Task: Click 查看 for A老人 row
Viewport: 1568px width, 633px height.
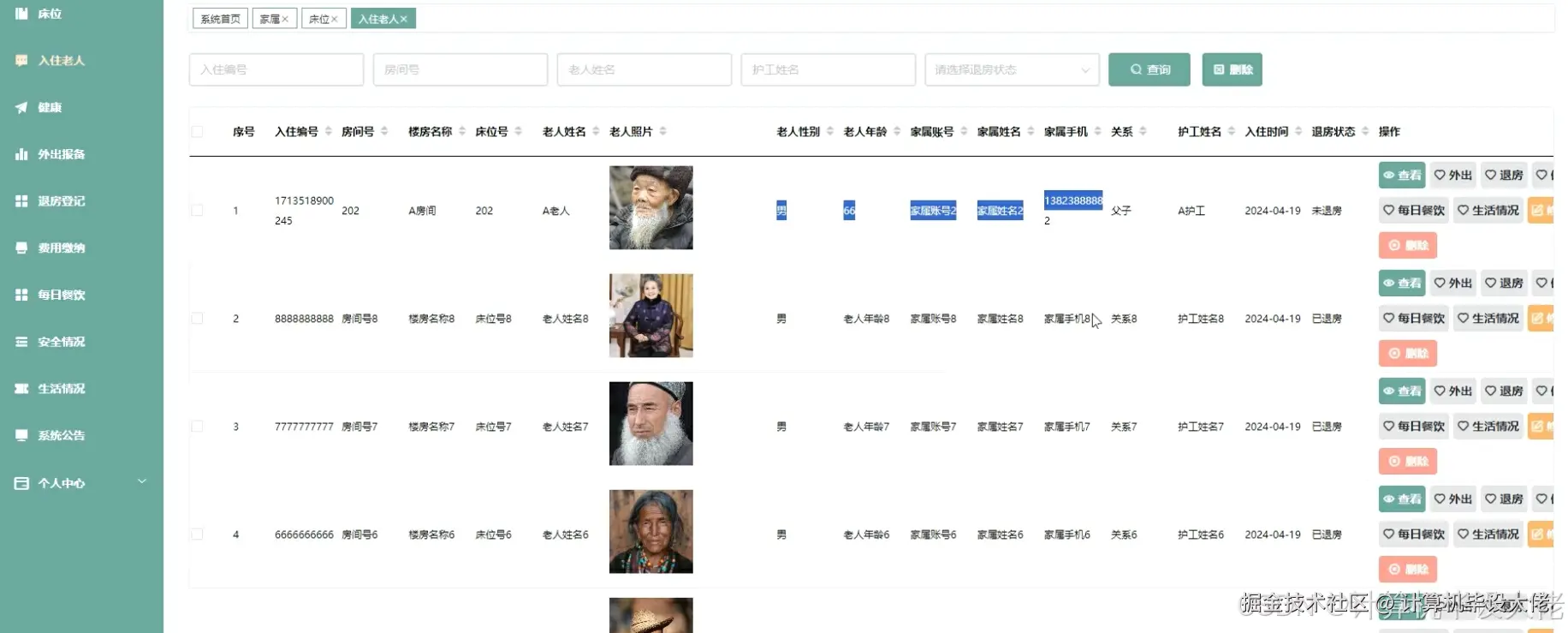Action: coord(1402,176)
